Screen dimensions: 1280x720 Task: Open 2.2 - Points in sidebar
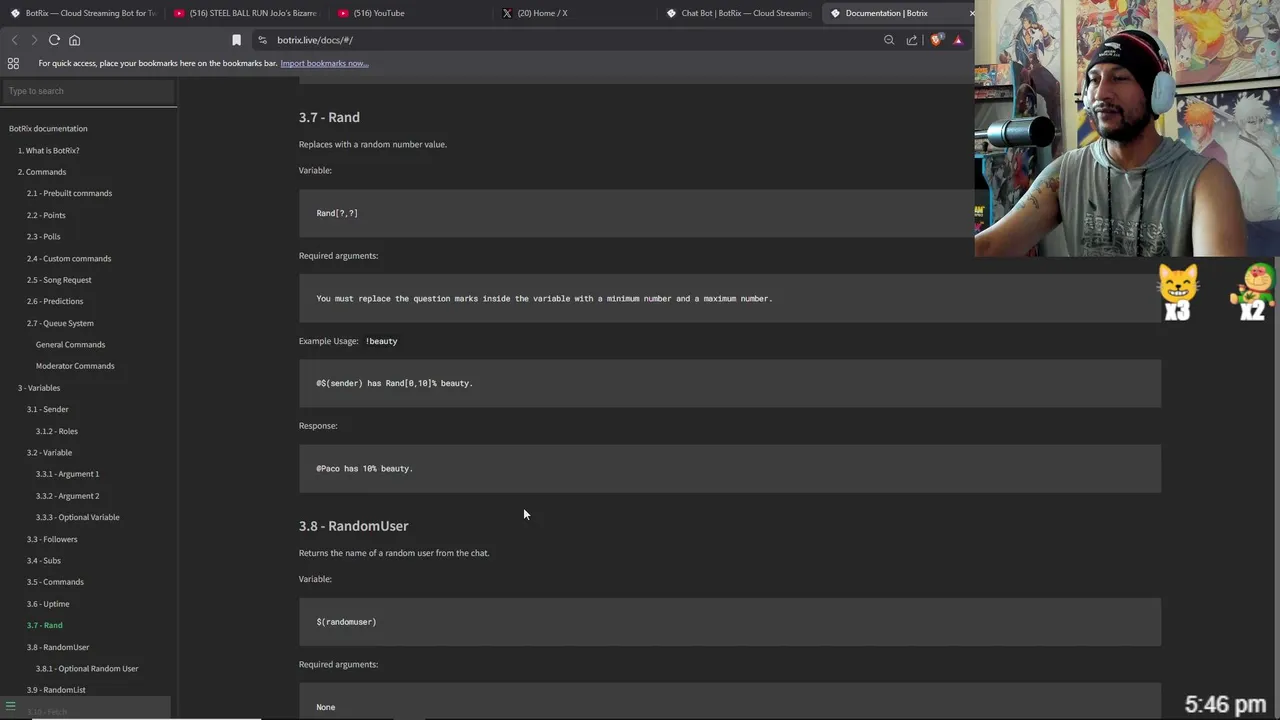[46, 215]
